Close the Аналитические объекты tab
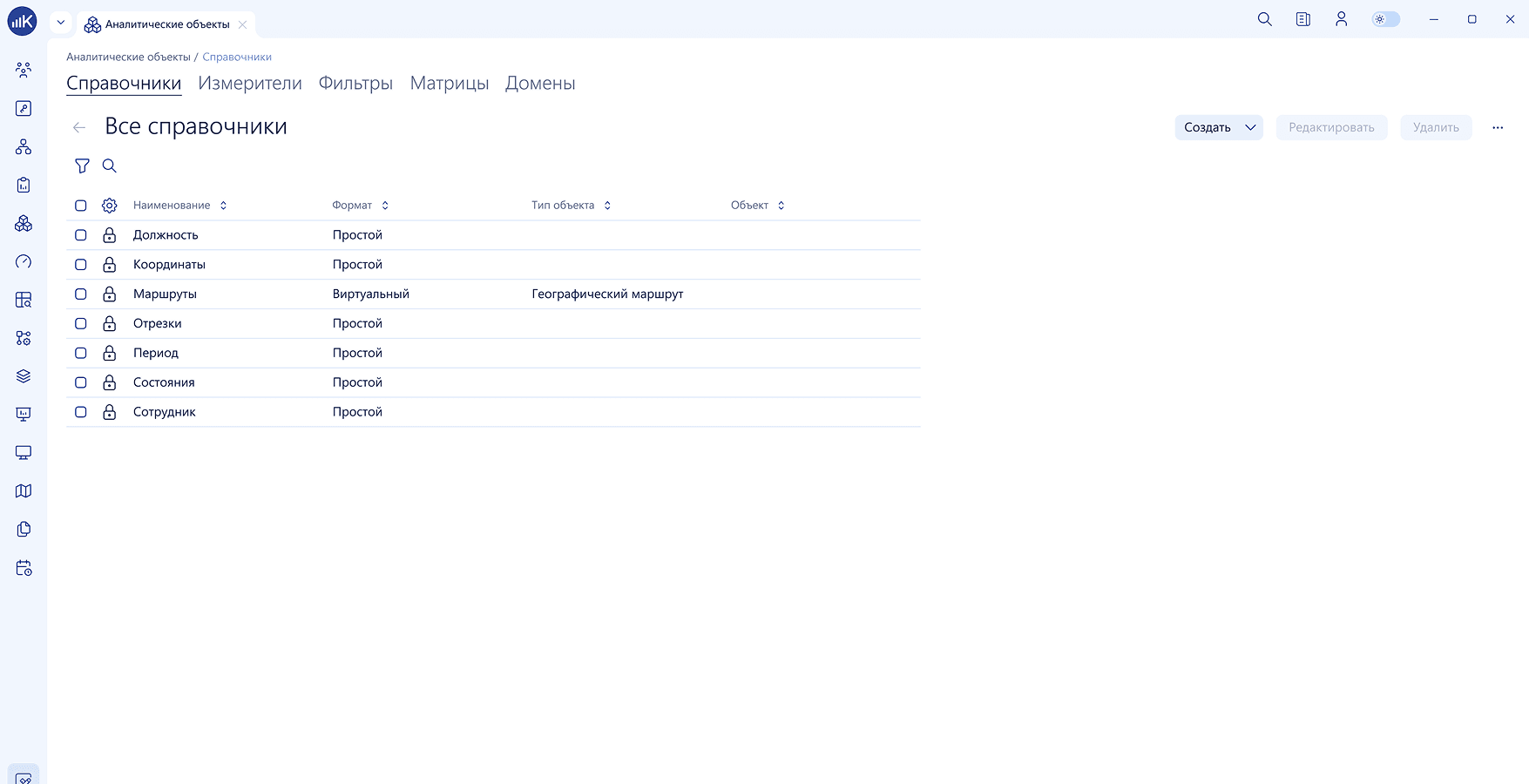1529x784 pixels. [x=243, y=24]
